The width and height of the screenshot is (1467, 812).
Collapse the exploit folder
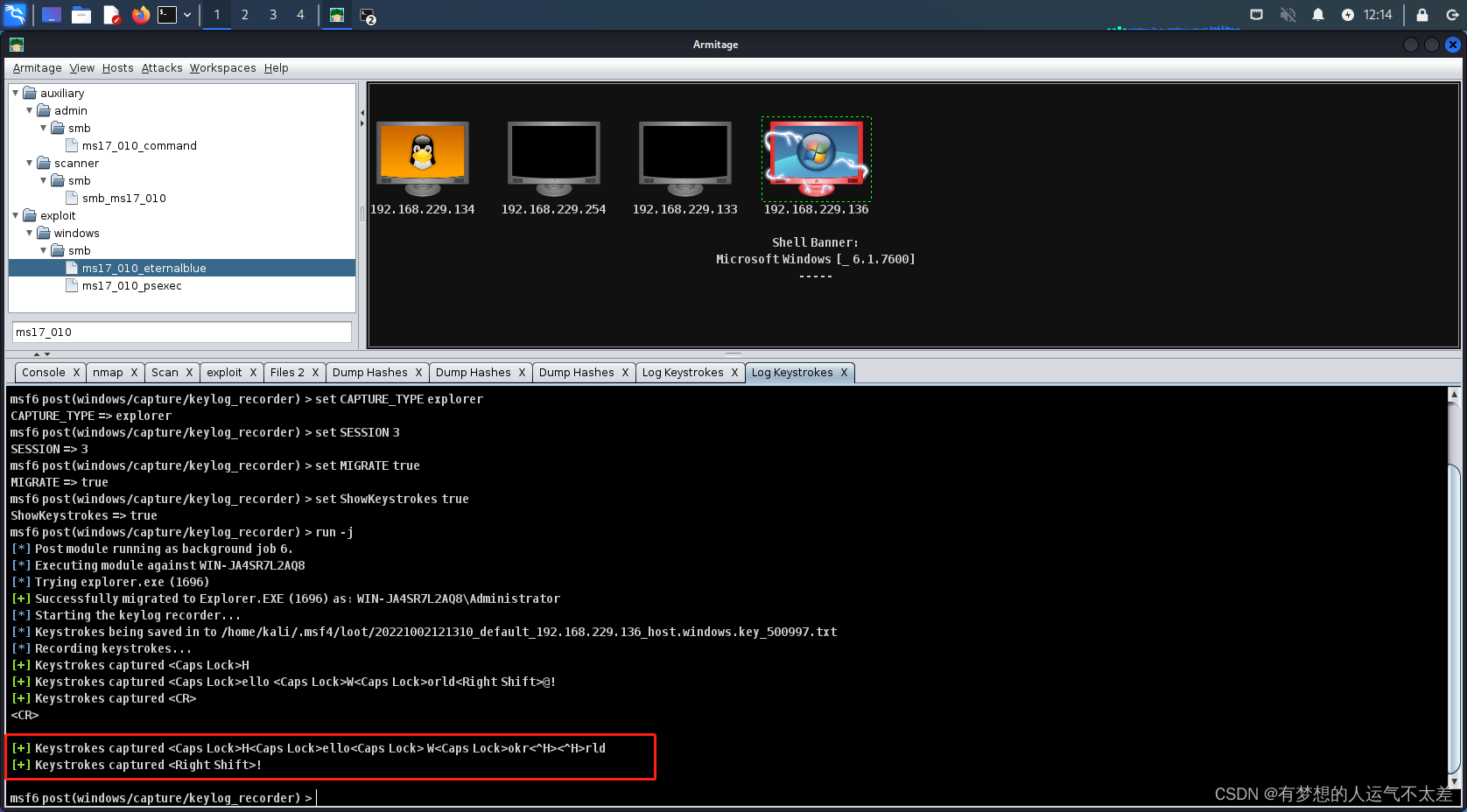point(16,215)
